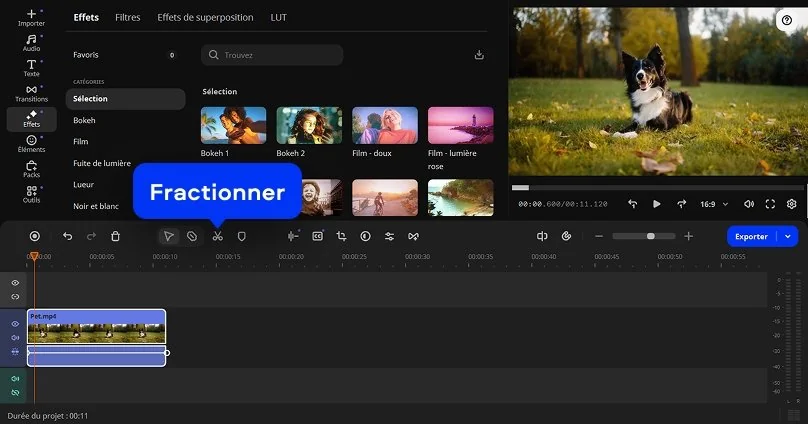
Task: Open the help question mark icon
Action: click(786, 20)
